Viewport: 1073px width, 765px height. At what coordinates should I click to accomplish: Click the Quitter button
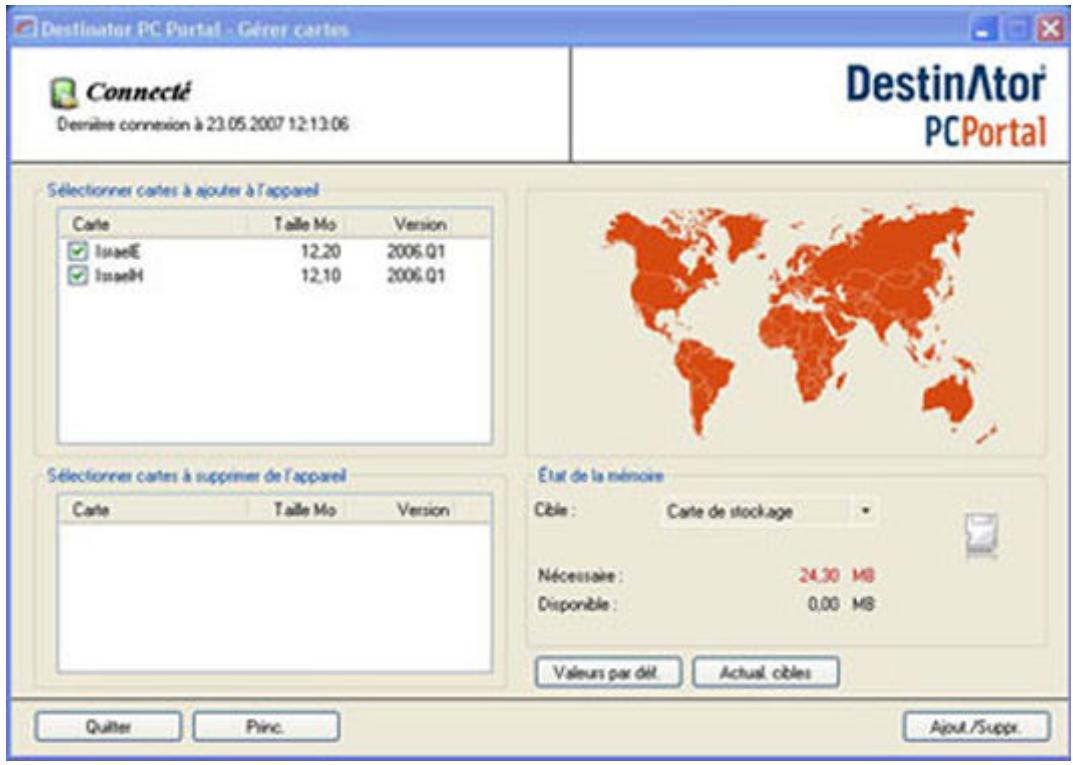(108, 727)
